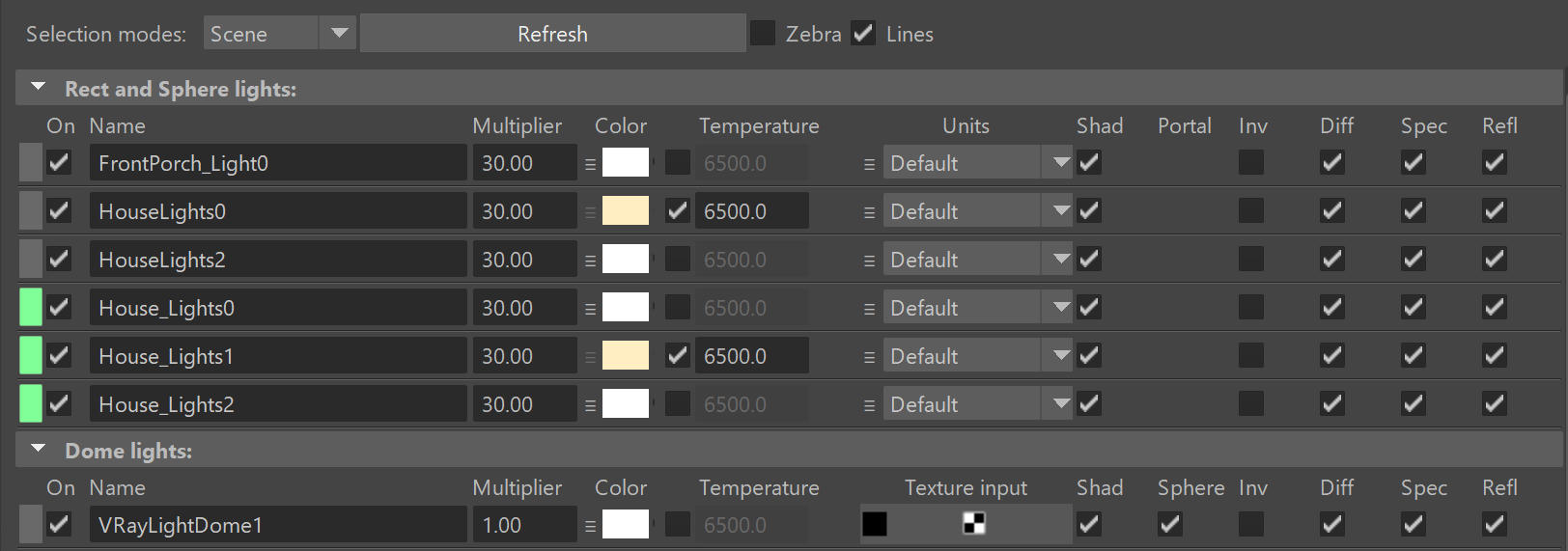Click the black texture swatch for VRayLightDome1

pyautogui.click(x=875, y=524)
